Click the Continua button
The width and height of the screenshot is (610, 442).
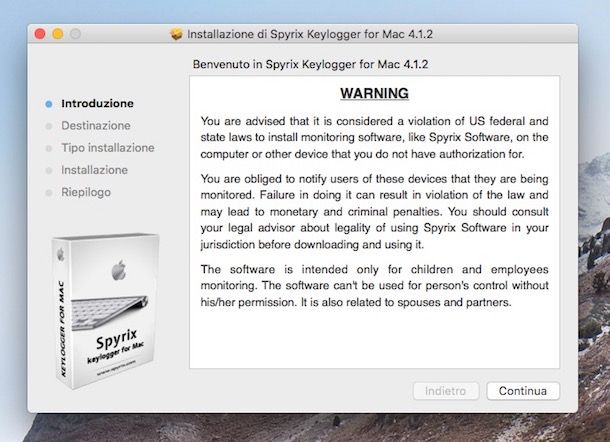coord(523,391)
